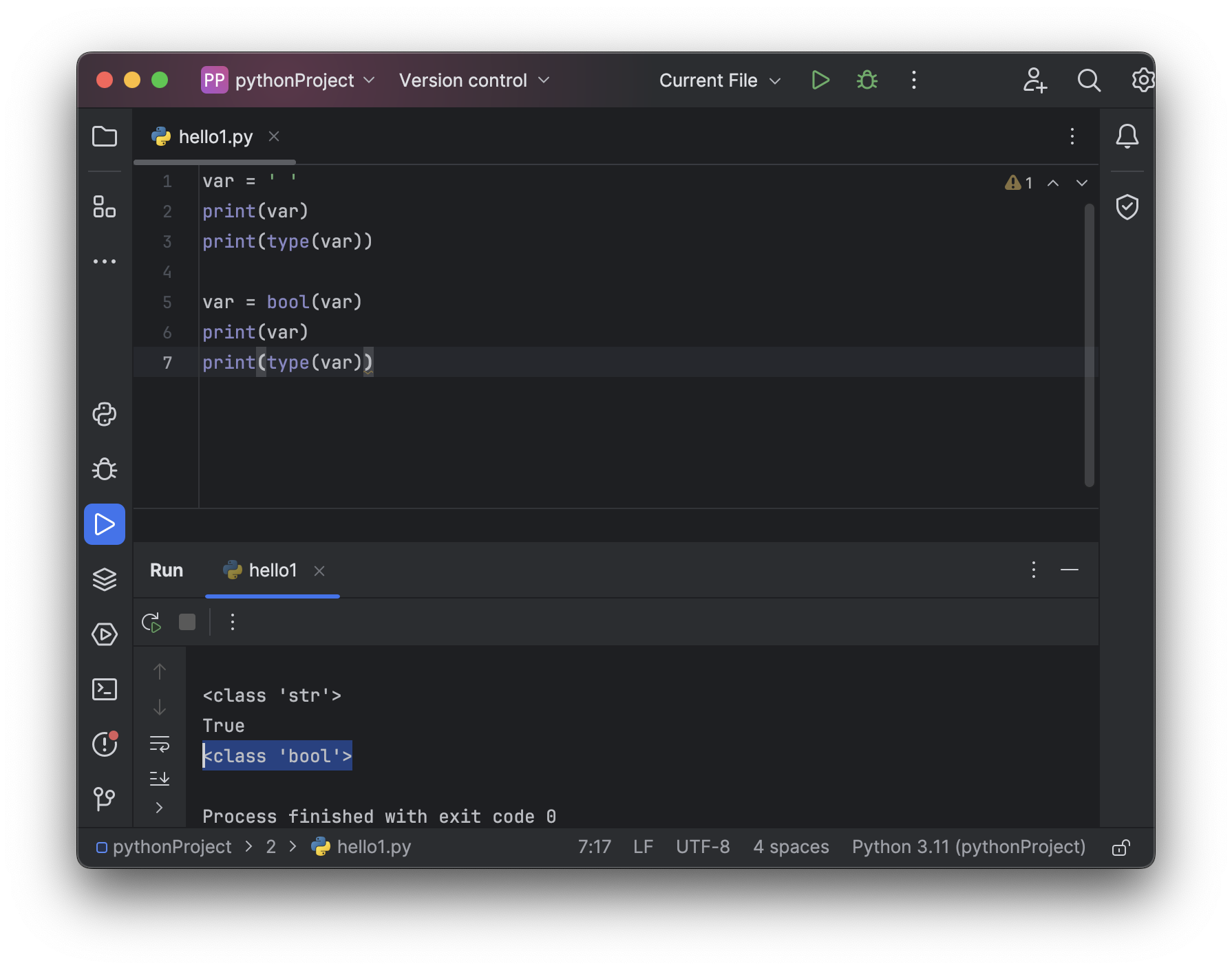Open the Git version control tool window

tap(105, 799)
